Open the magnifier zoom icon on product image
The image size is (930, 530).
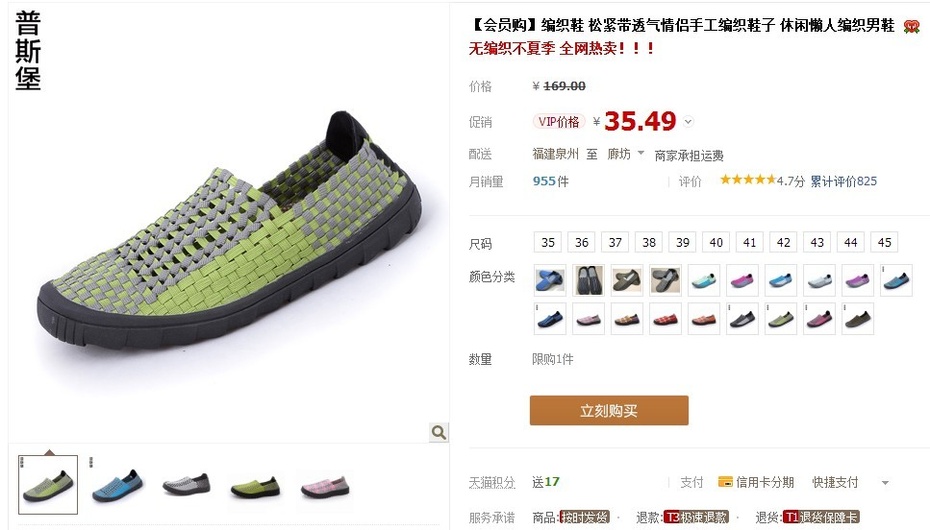click(x=439, y=432)
